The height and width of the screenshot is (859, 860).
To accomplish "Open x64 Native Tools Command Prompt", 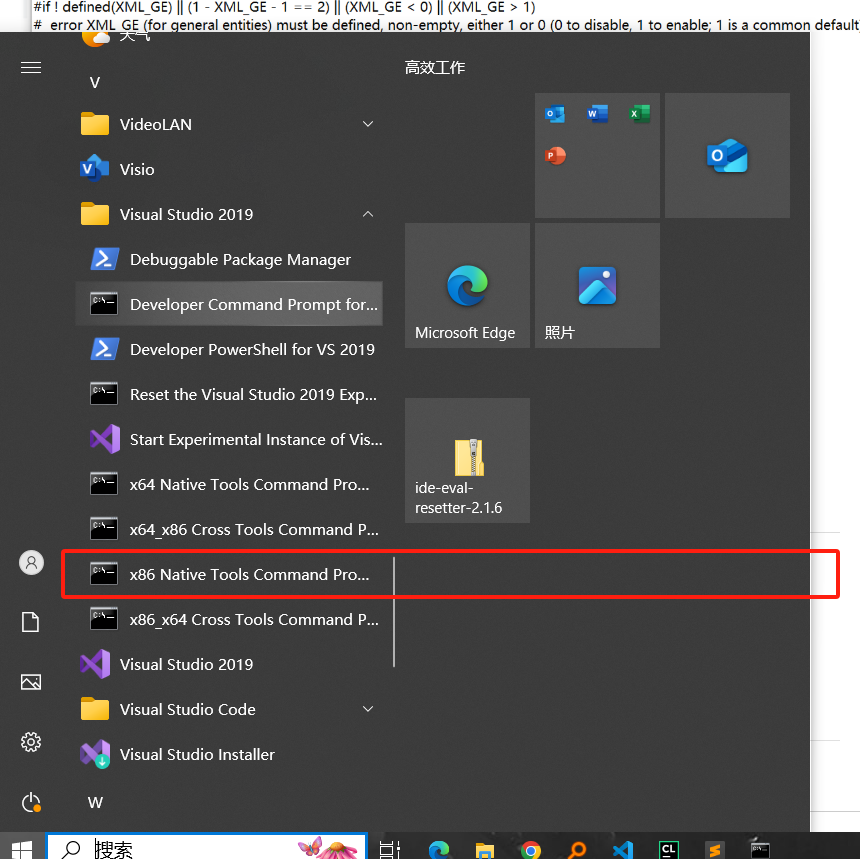I will 229,484.
